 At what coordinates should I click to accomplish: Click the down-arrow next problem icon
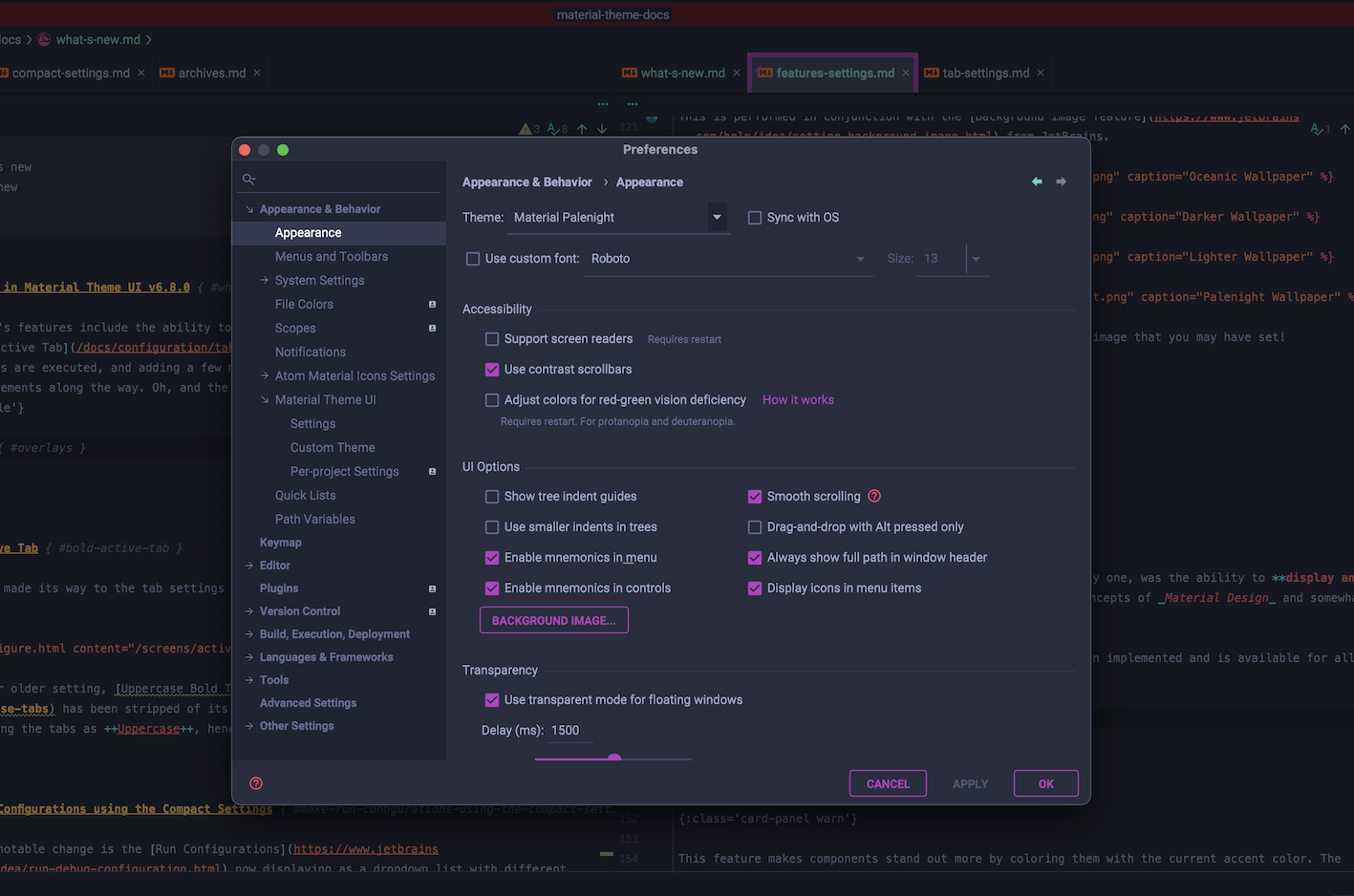(600, 127)
